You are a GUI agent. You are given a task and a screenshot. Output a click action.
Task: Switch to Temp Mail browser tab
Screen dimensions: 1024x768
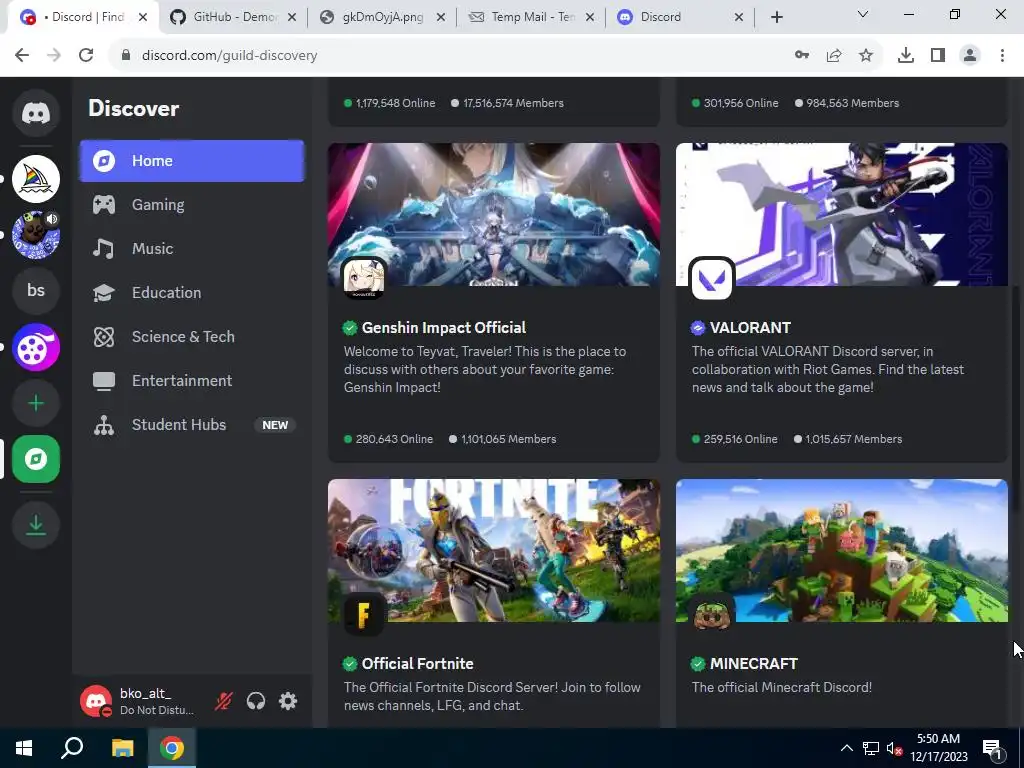point(532,17)
